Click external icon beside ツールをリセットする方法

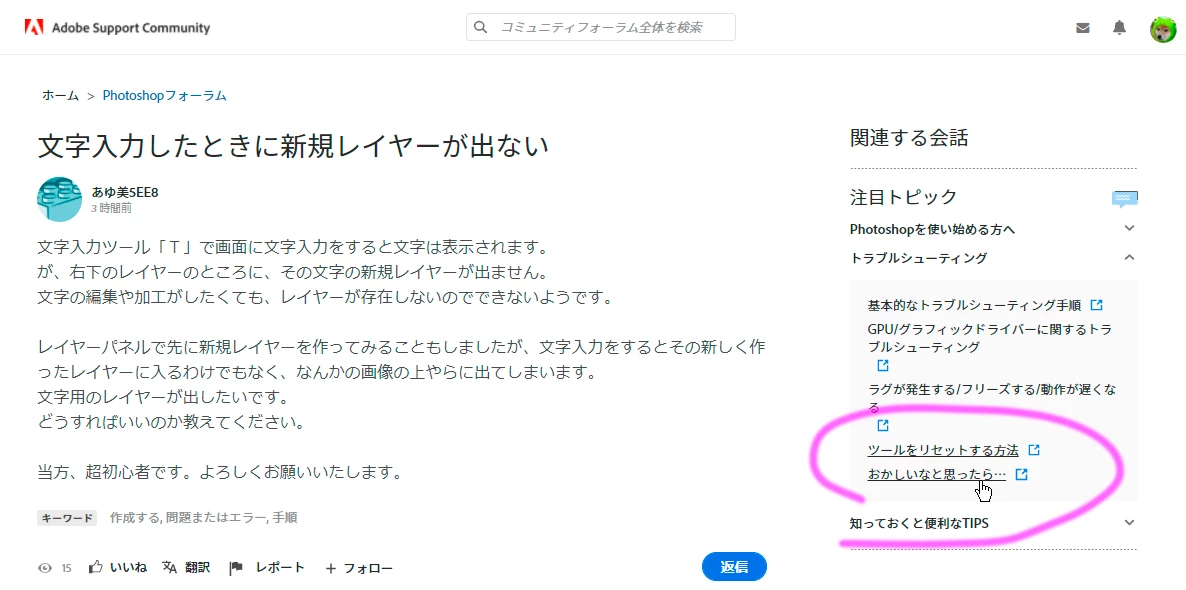1034,450
